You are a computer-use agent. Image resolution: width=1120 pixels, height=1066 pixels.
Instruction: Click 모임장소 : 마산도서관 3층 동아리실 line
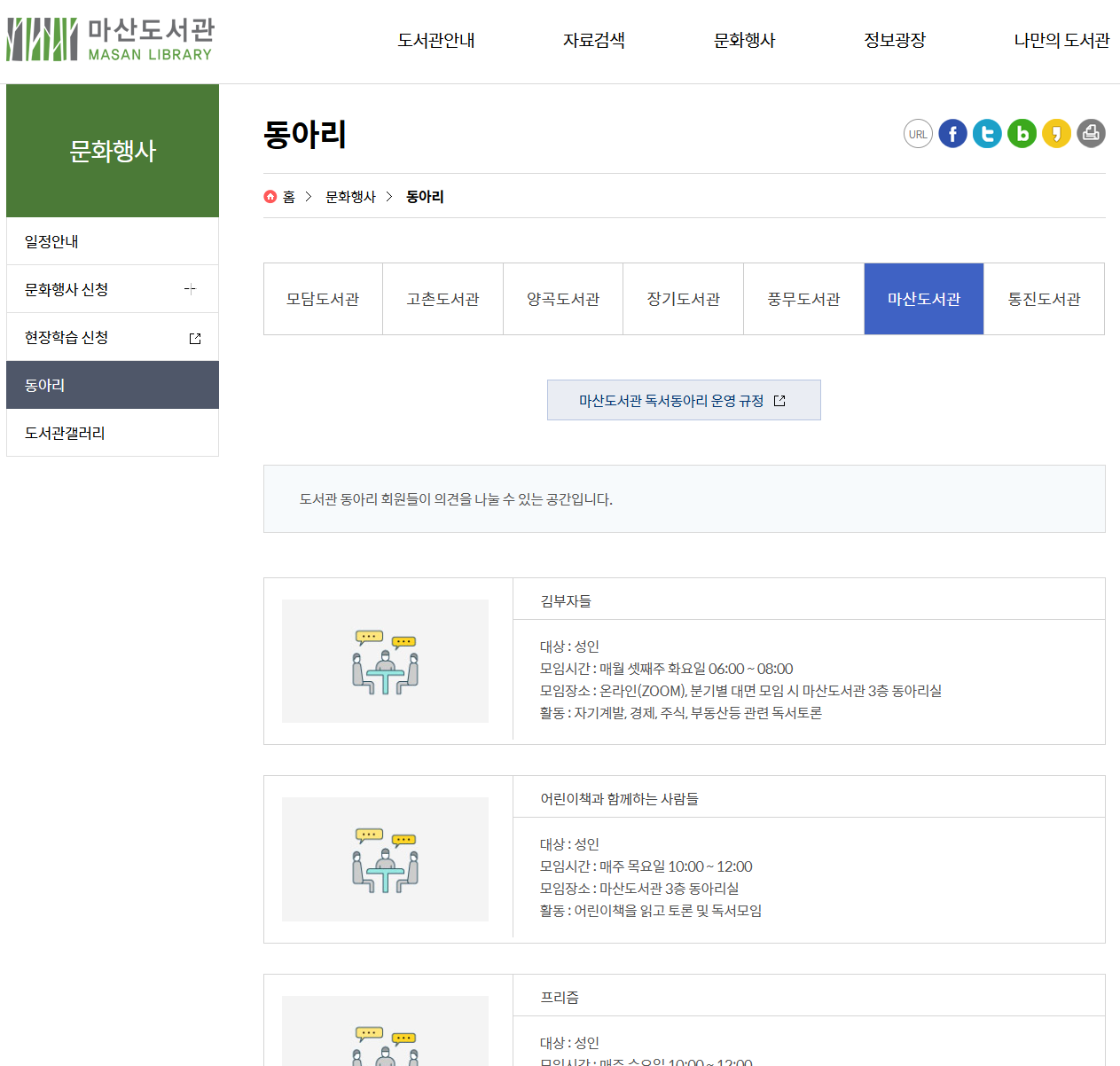pos(639,889)
